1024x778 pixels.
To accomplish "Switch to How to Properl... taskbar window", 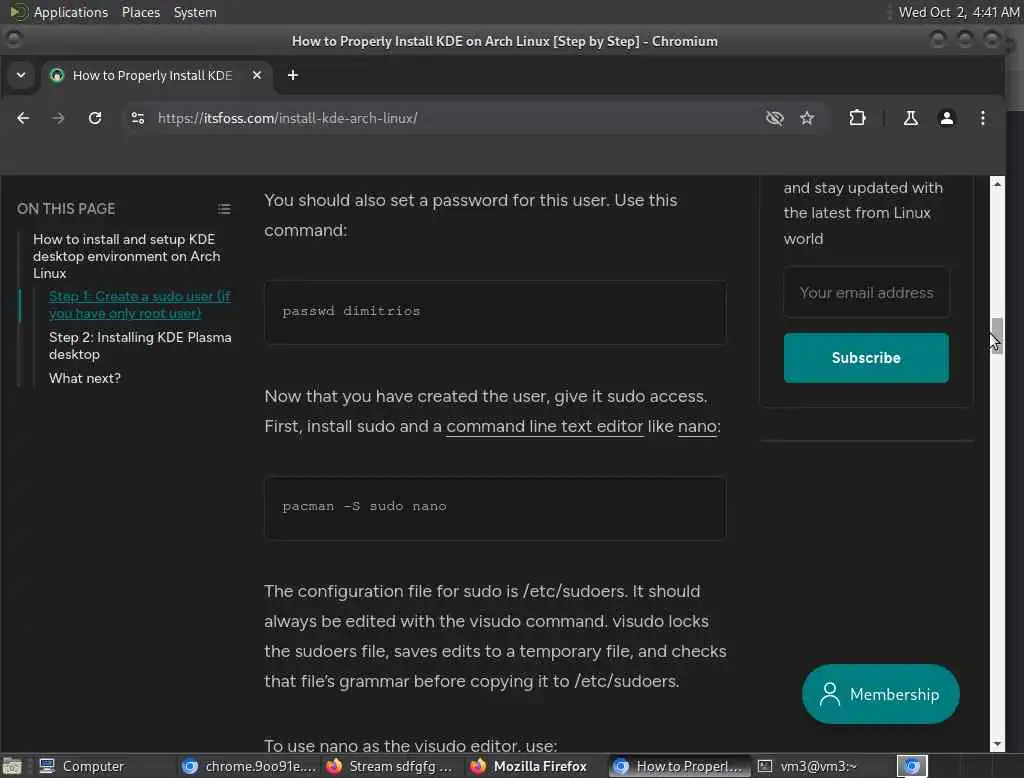I will coord(679,766).
